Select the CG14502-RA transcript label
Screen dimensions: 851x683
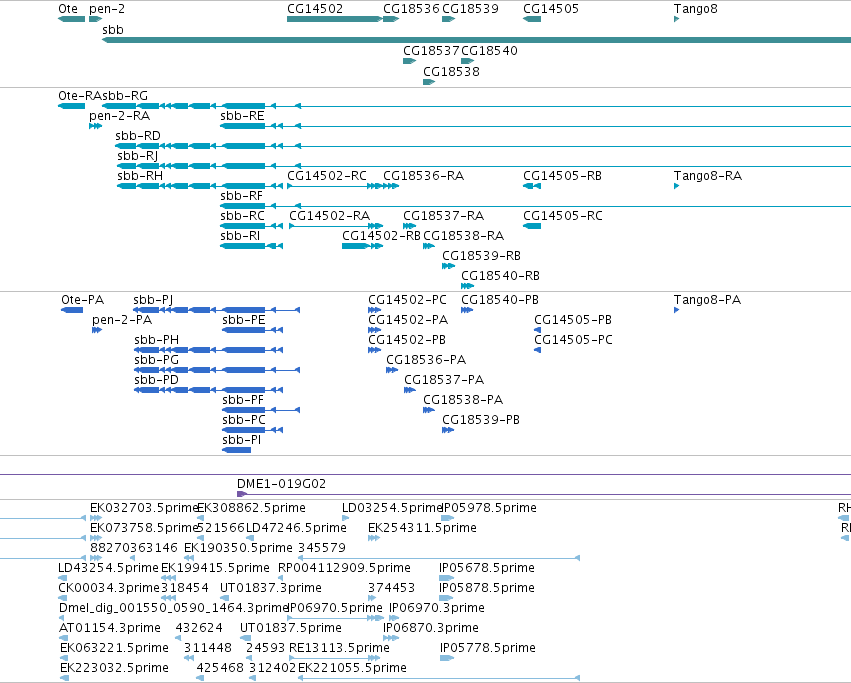[330, 216]
